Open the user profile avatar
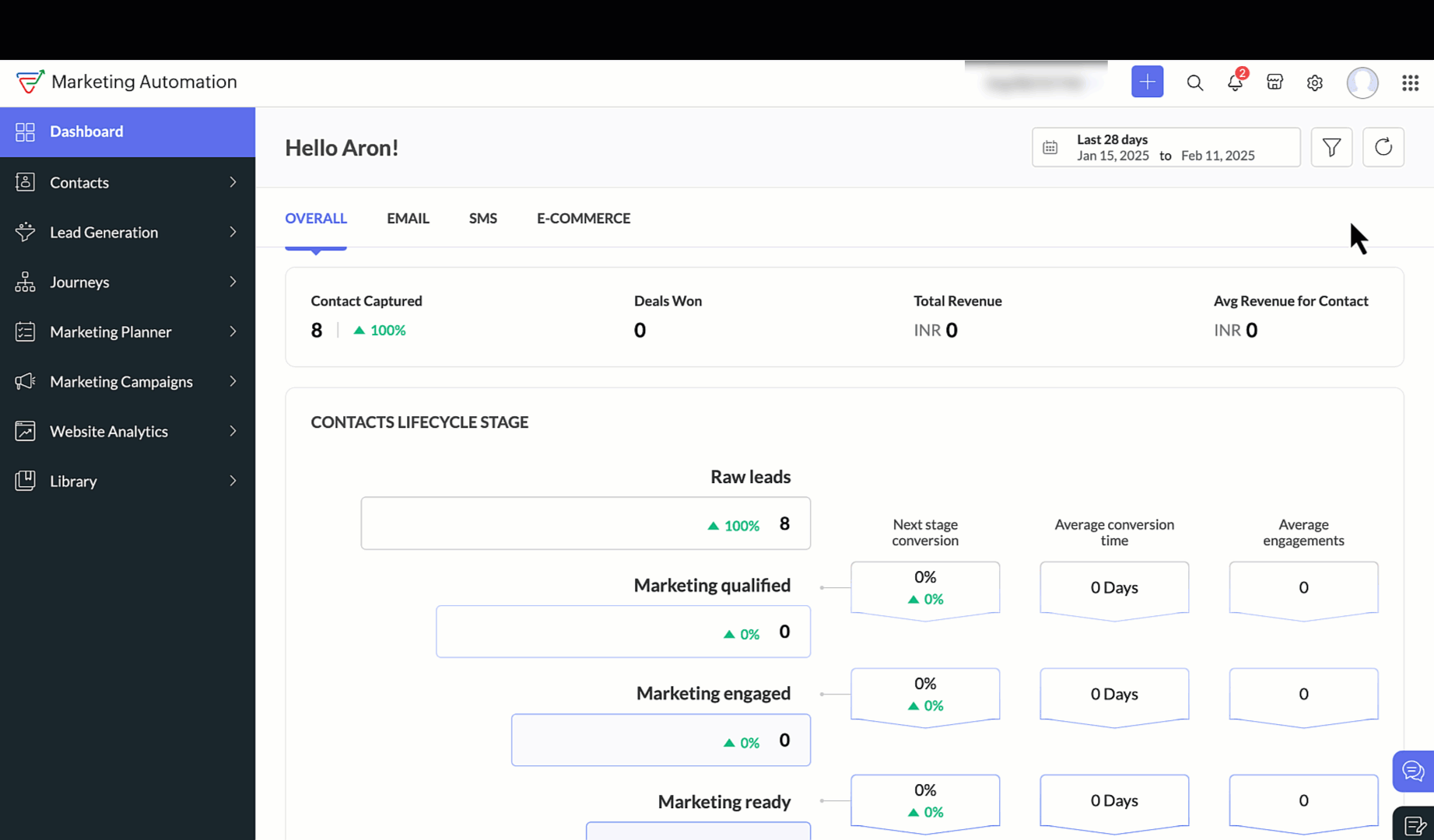The image size is (1434, 840). pyautogui.click(x=1362, y=82)
